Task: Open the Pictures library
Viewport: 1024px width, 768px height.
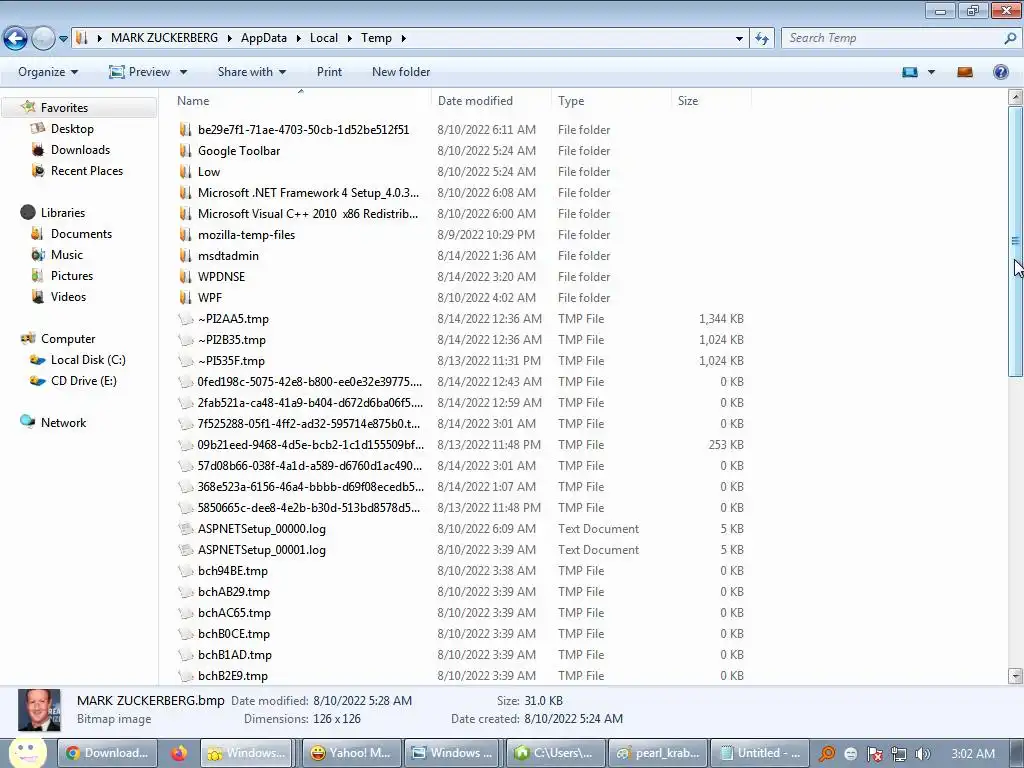Action: [72, 276]
